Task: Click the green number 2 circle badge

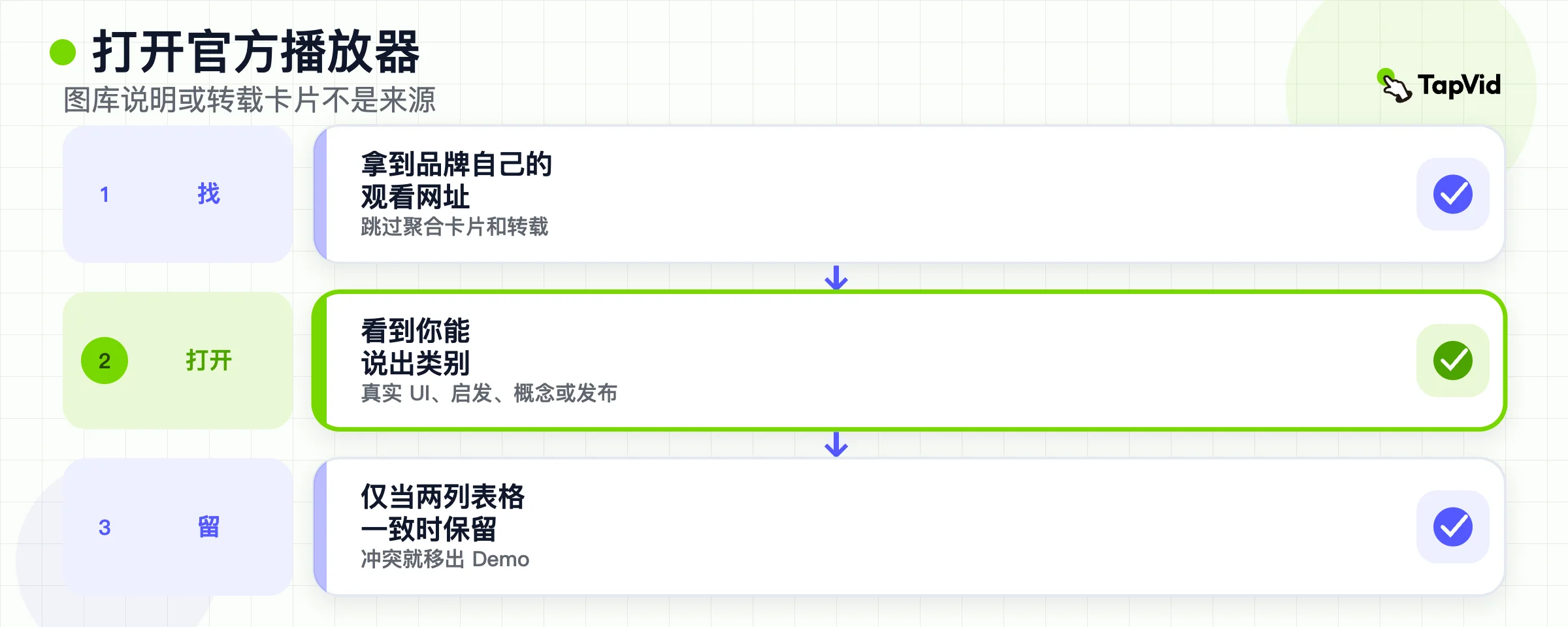Action: (x=105, y=361)
